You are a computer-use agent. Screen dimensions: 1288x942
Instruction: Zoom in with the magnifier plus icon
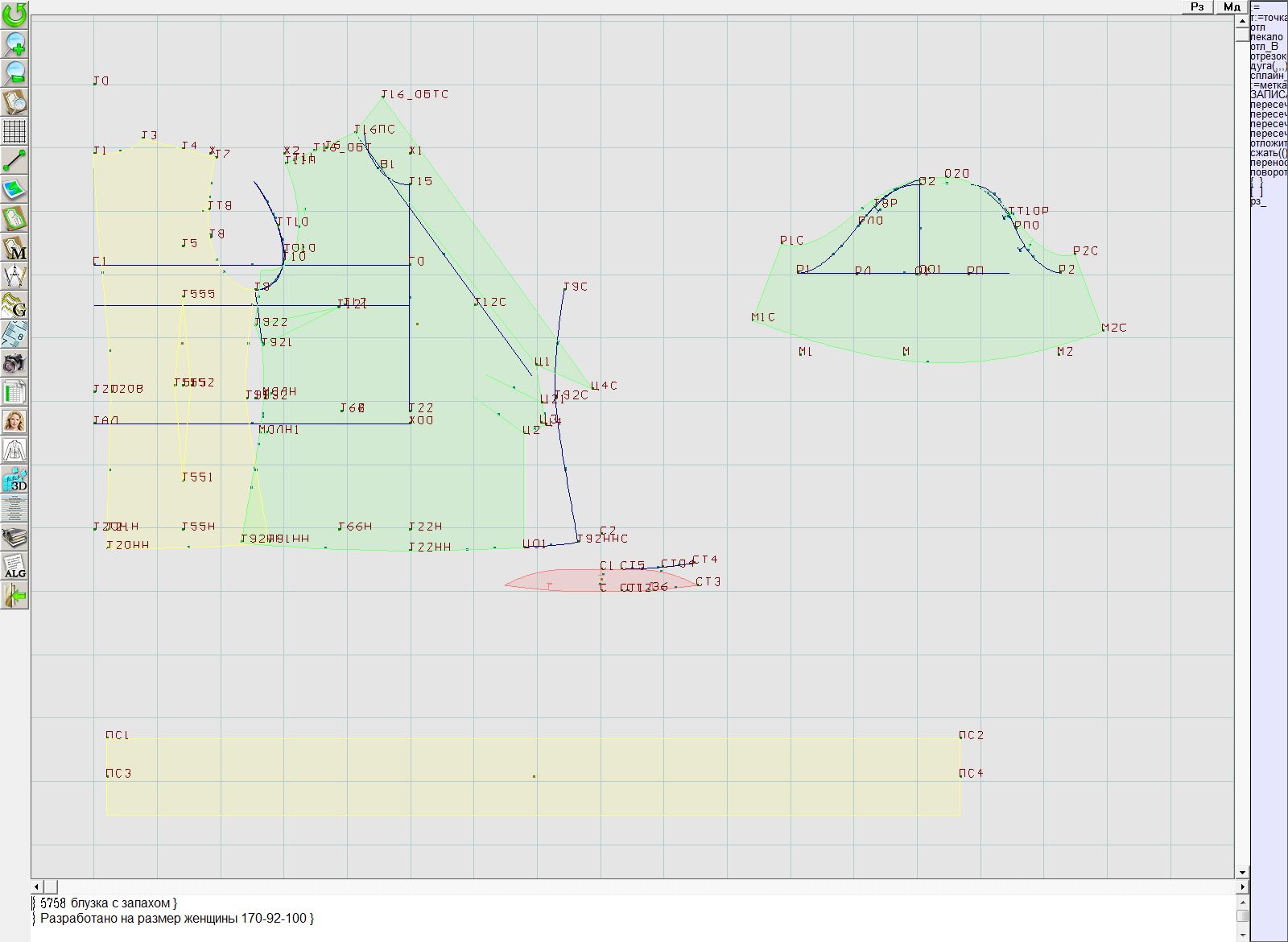click(x=14, y=43)
